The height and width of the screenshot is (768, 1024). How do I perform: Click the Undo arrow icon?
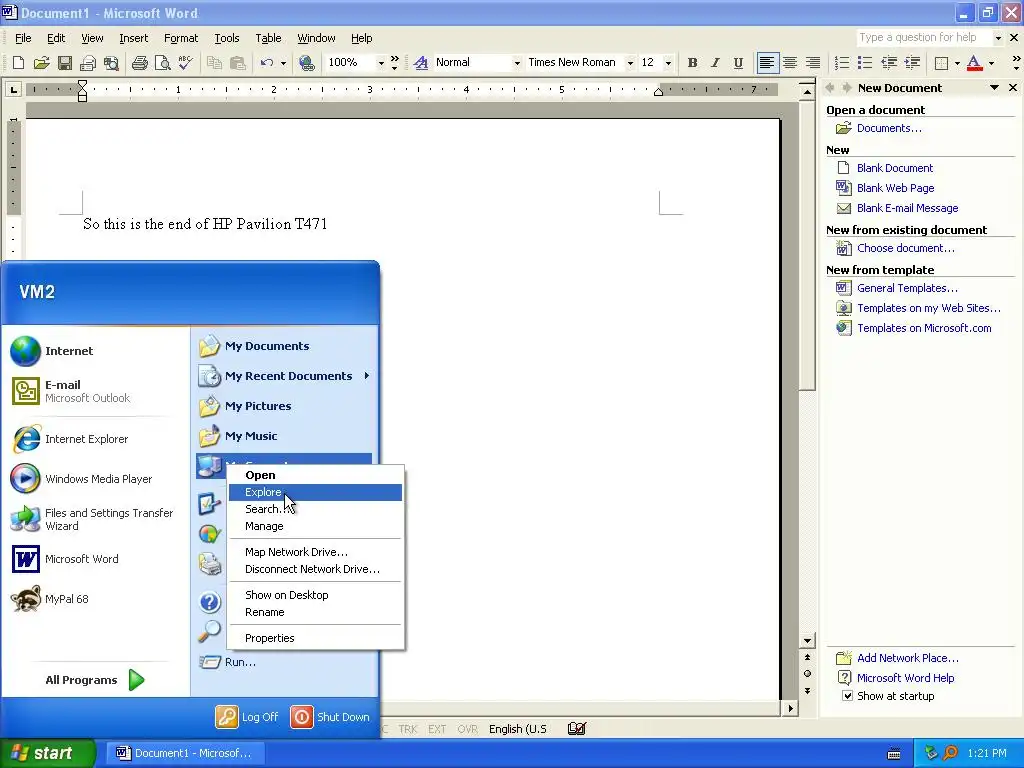pyautogui.click(x=266, y=63)
